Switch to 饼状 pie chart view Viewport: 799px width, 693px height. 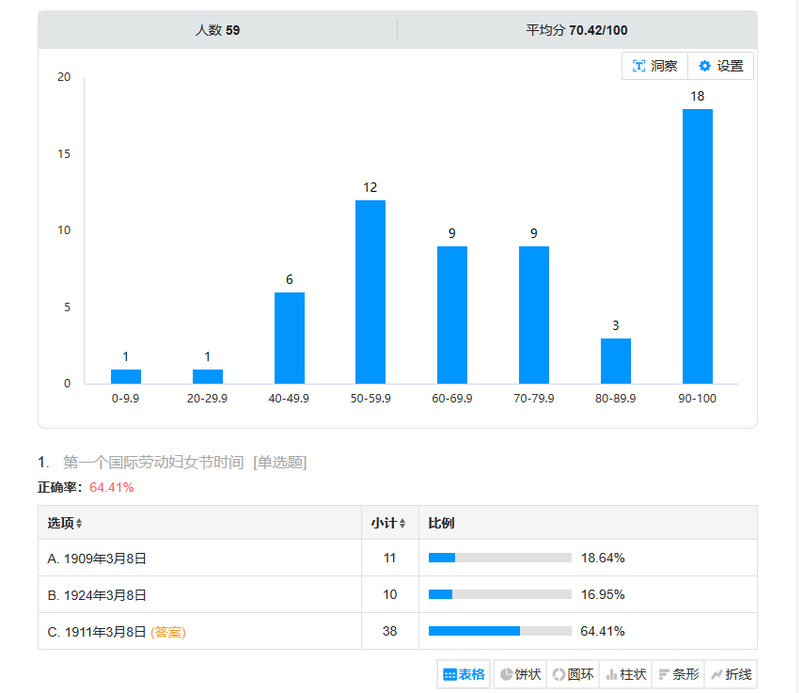[520, 675]
